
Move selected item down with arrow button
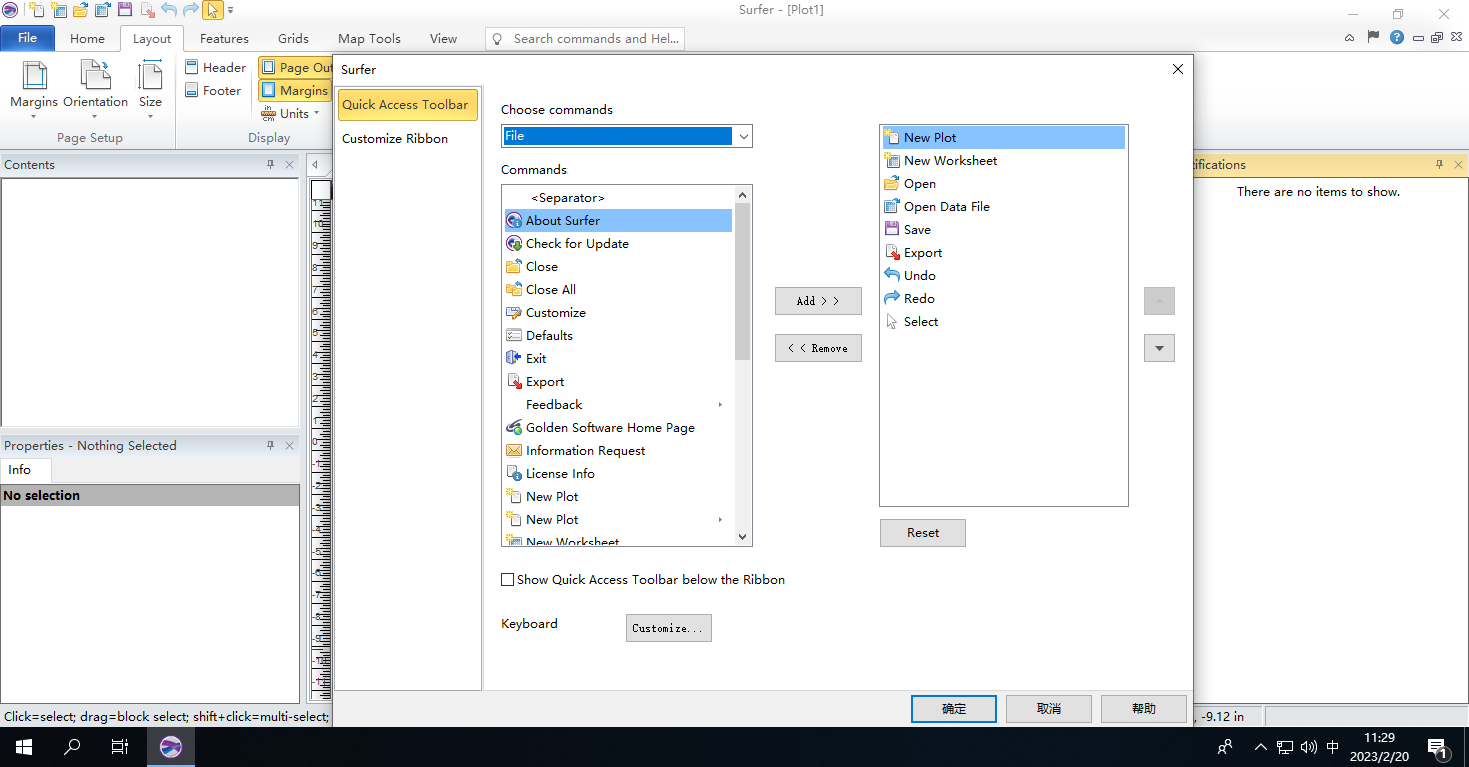point(1159,348)
